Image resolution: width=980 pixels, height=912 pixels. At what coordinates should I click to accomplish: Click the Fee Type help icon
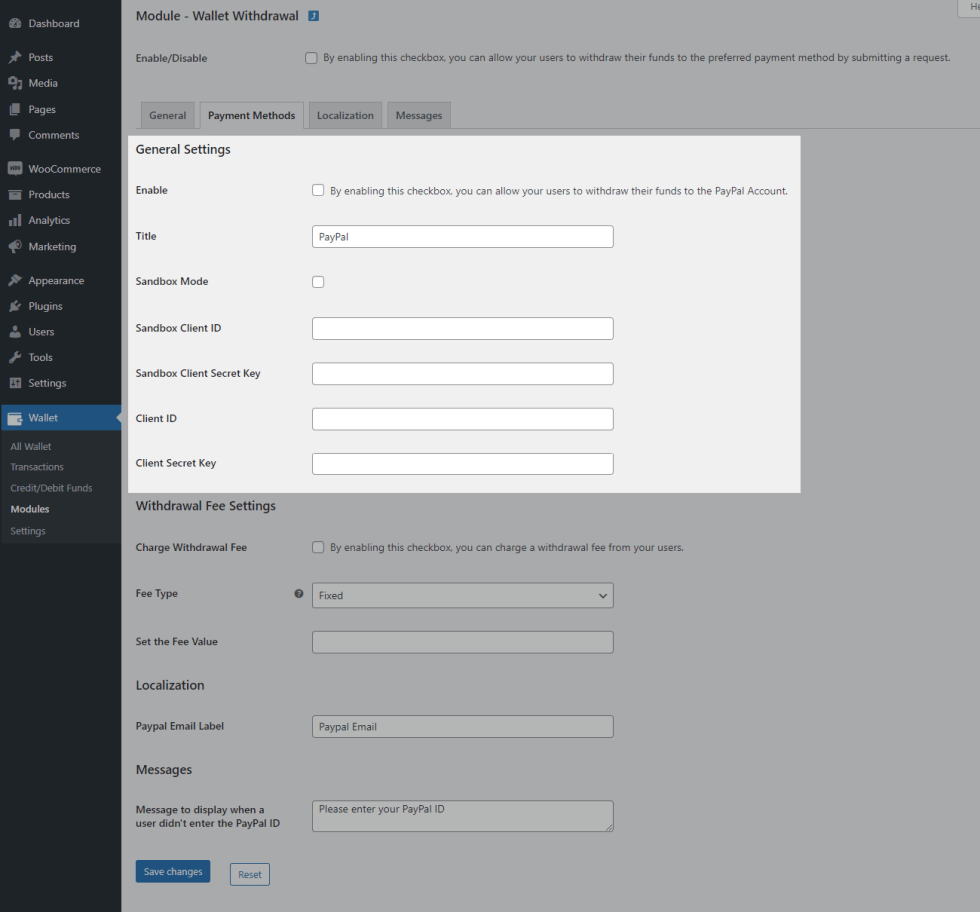pyautogui.click(x=298, y=594)
